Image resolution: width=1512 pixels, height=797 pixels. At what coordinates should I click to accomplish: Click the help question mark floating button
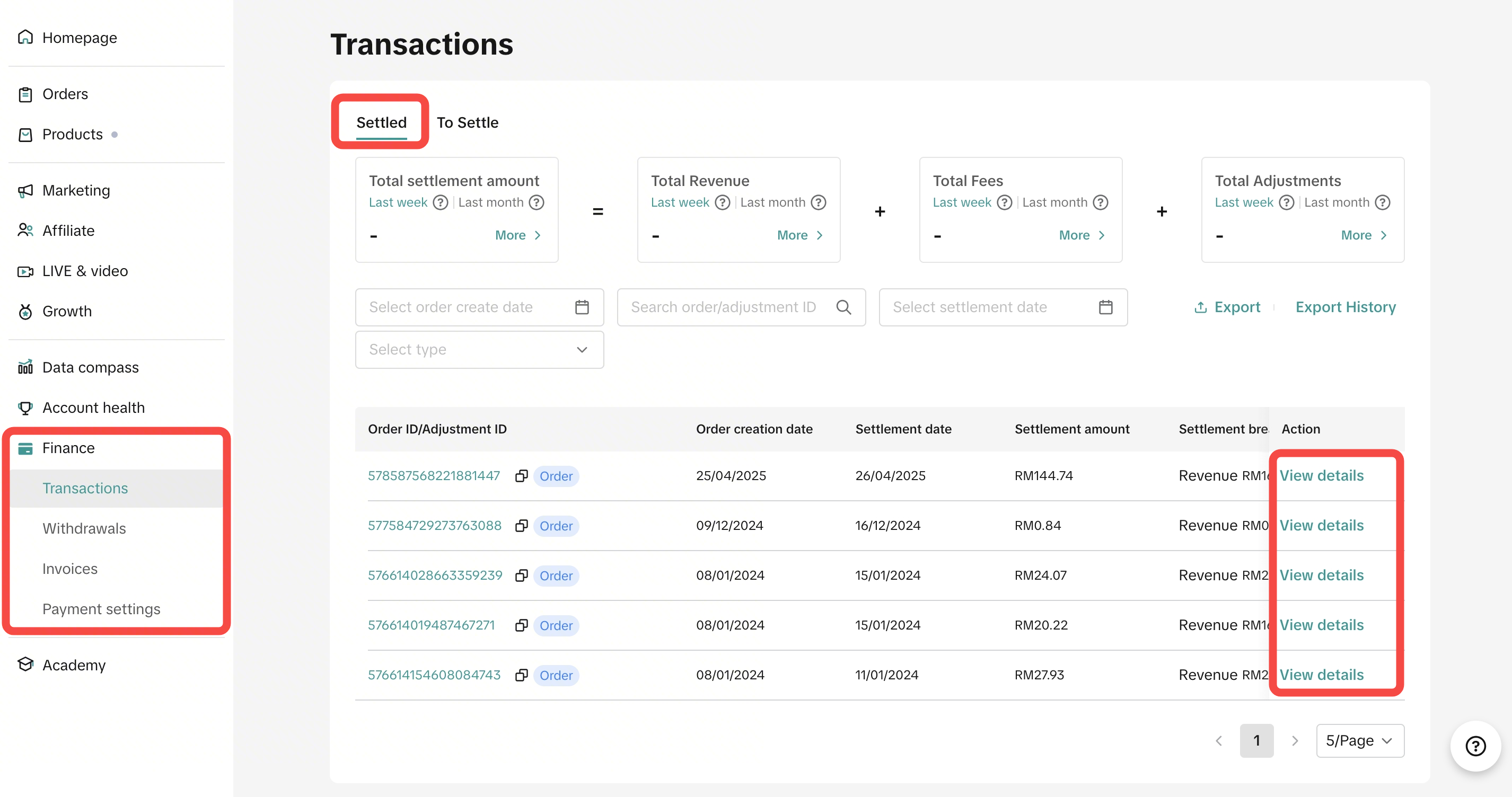click(x=1475, y=746)
